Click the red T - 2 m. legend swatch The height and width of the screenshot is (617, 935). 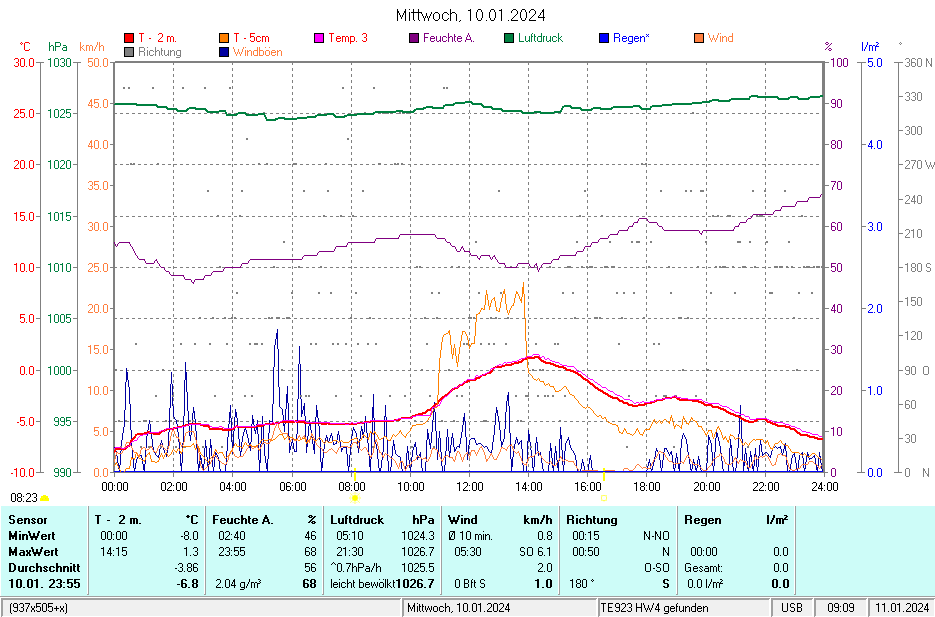129,38
